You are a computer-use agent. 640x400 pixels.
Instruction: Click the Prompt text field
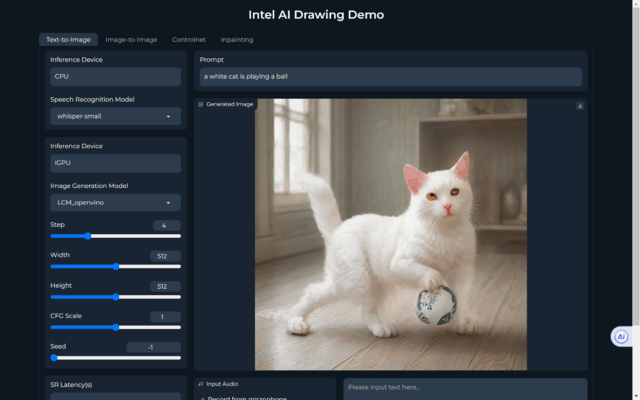point(391,77)
